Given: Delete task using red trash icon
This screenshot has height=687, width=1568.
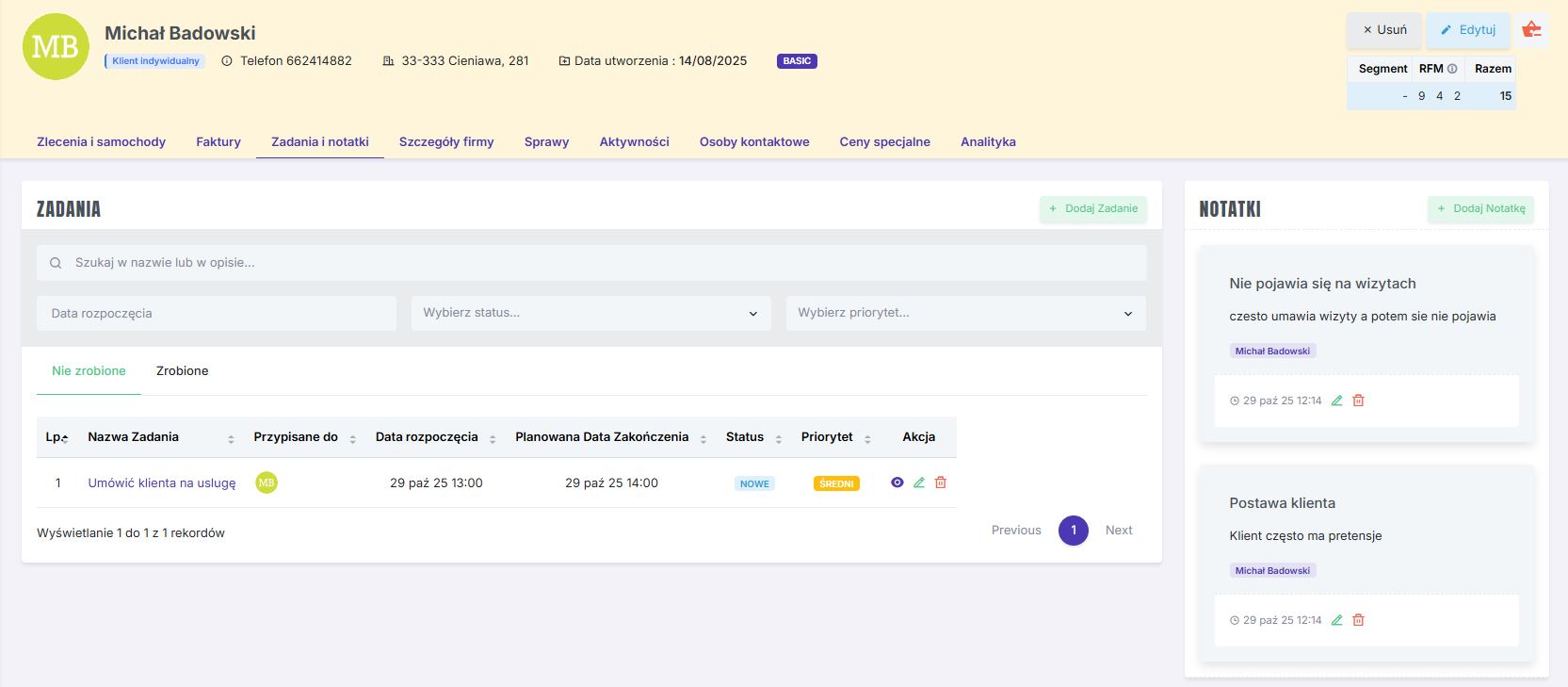Looking at the screenshot, I should click(x=941, y=483).
